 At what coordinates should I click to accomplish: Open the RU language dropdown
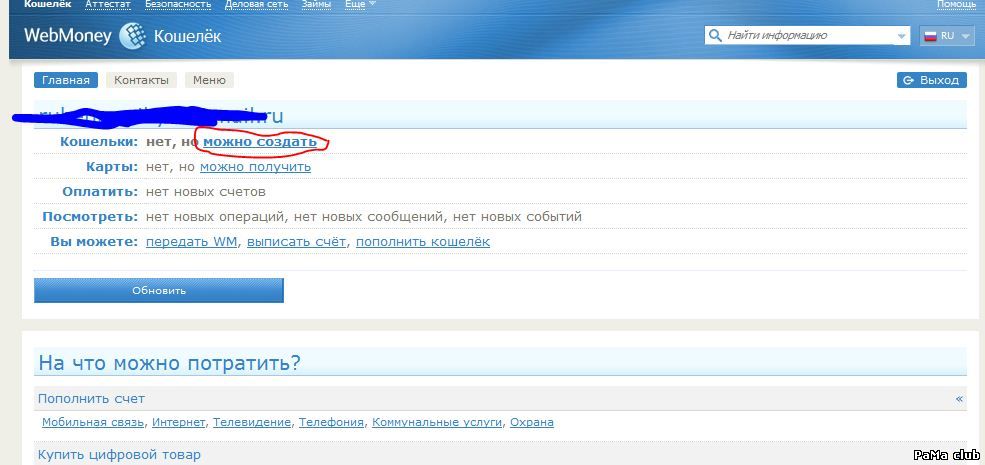948,36
